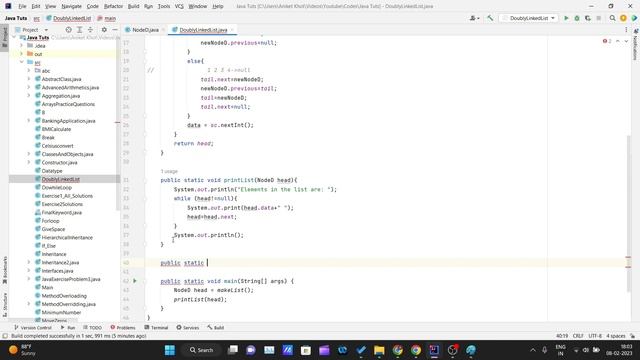Open the Tools menu

(164, 6)
